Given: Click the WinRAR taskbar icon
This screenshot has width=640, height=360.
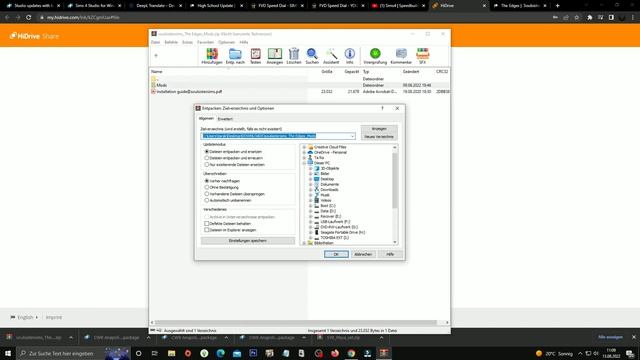Looking at the screenshot, I should pos(384,353).
